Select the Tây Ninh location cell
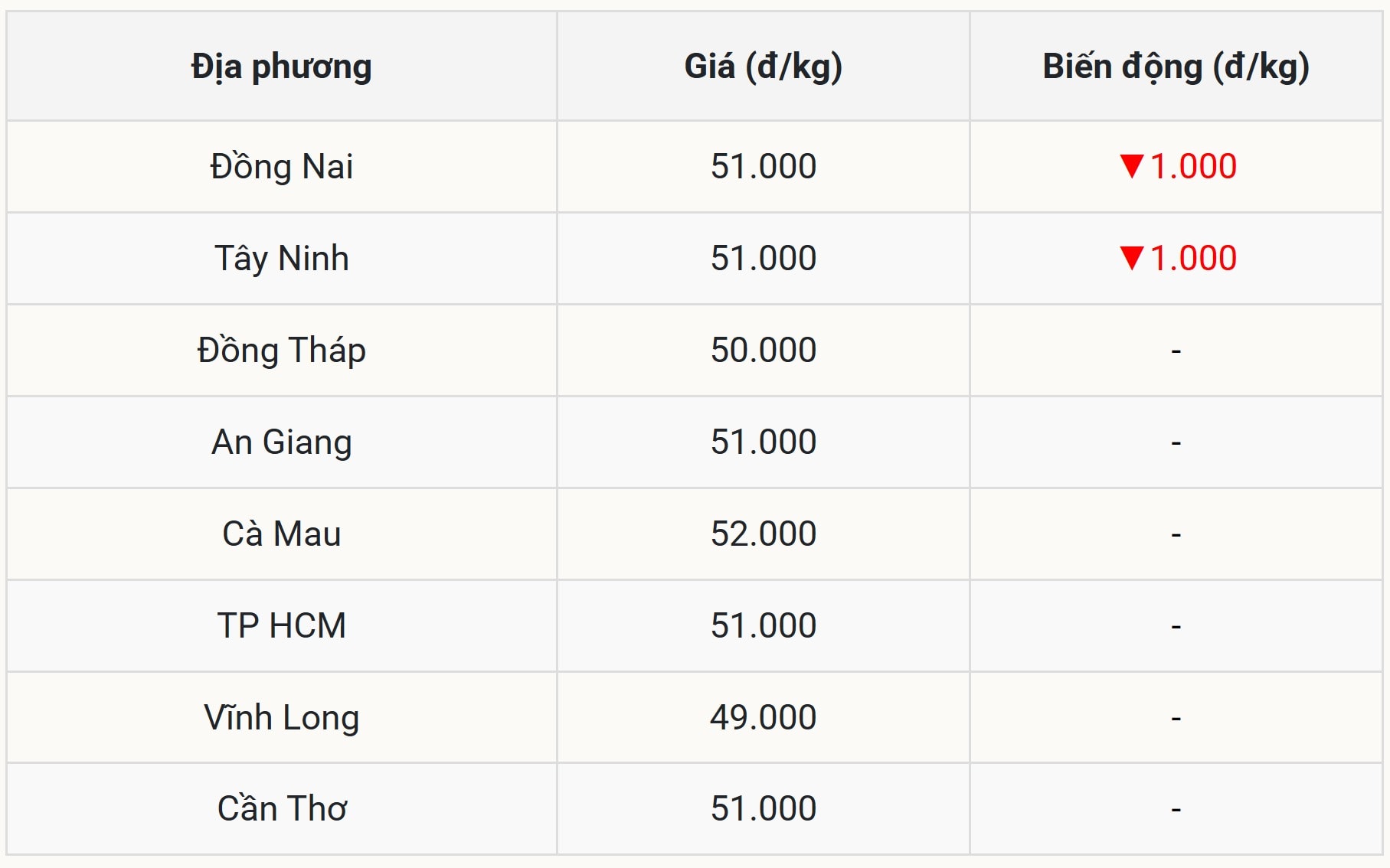The height and width of the screenshot is (868, 1390). pos(281,259)
